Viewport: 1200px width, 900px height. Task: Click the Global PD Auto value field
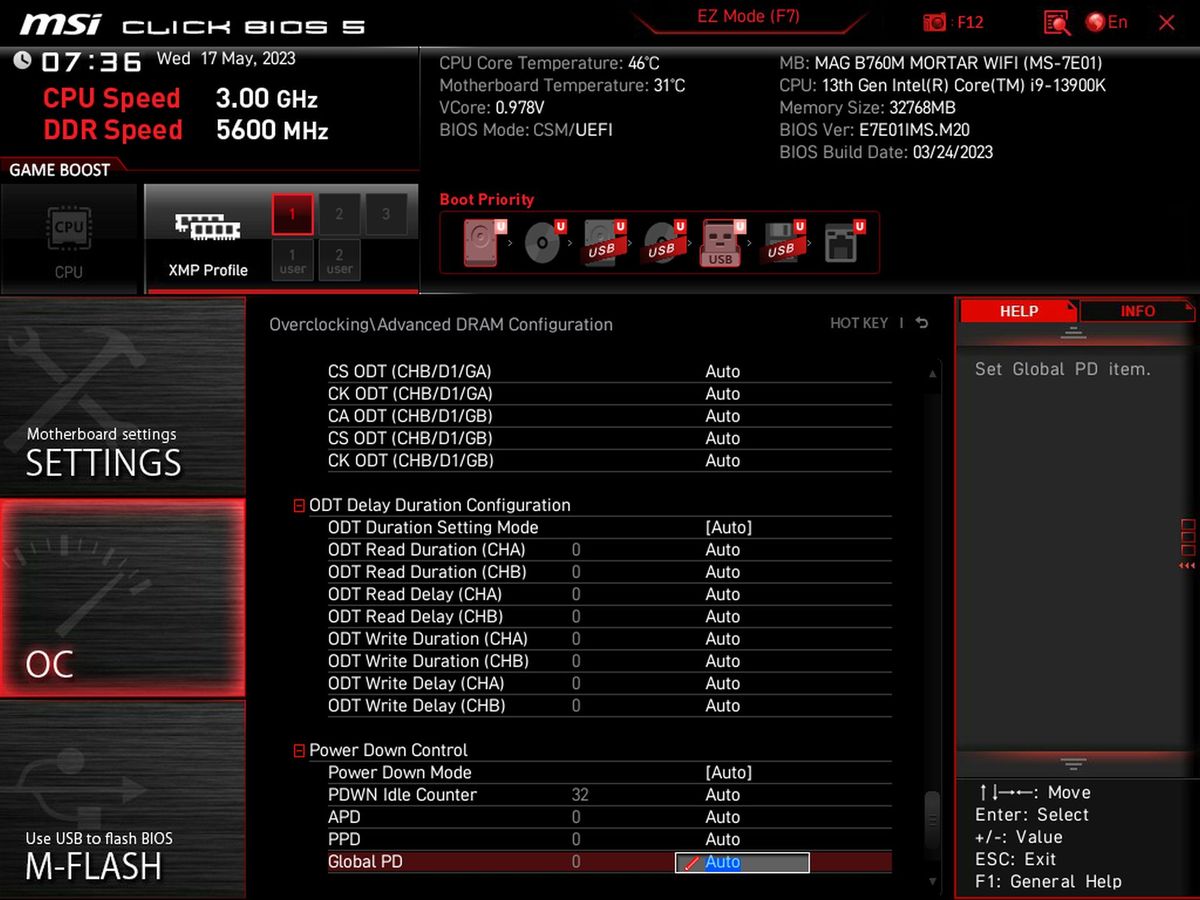tap(742, 862)
